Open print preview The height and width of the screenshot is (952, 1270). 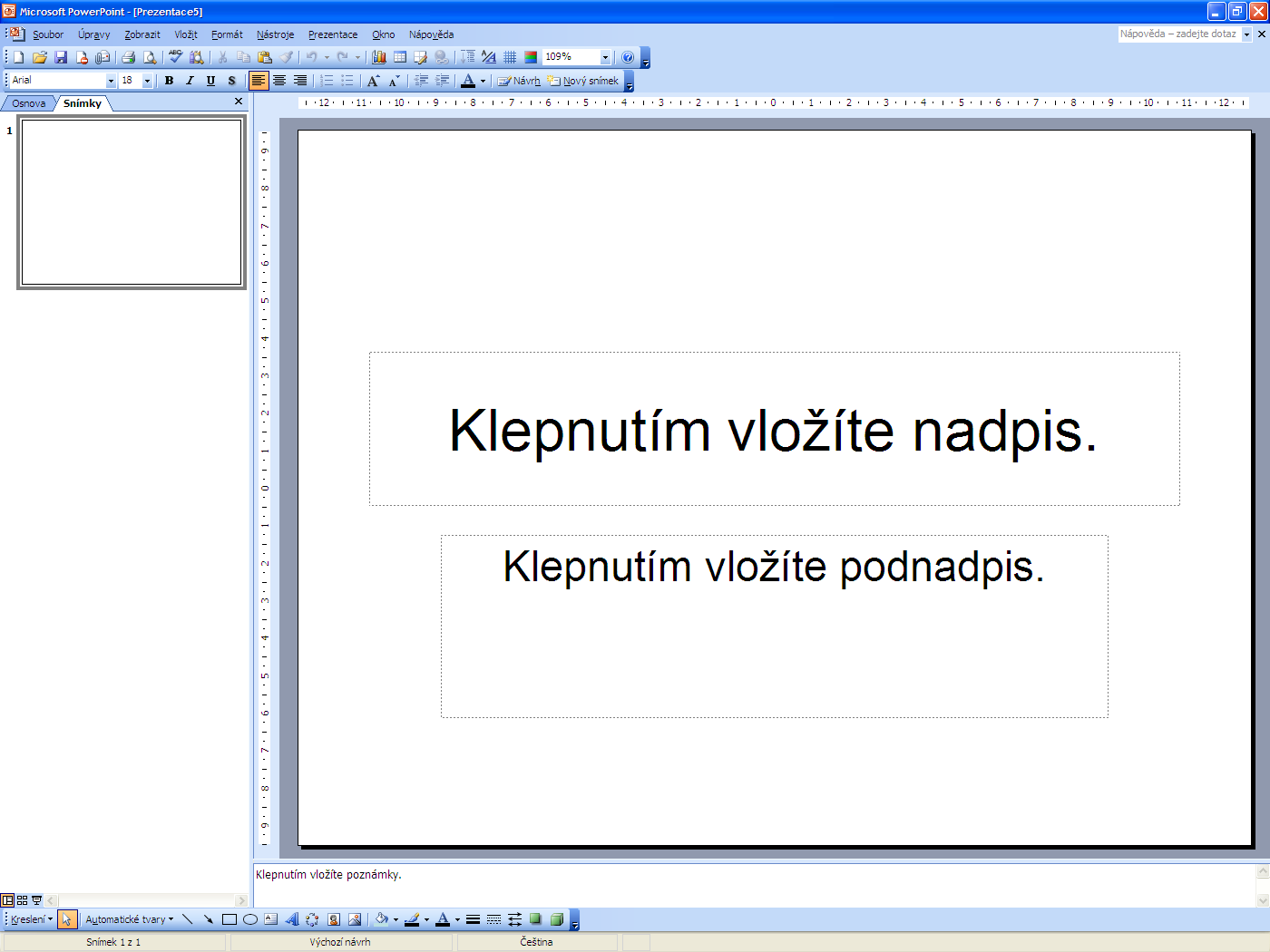[150, 57]
